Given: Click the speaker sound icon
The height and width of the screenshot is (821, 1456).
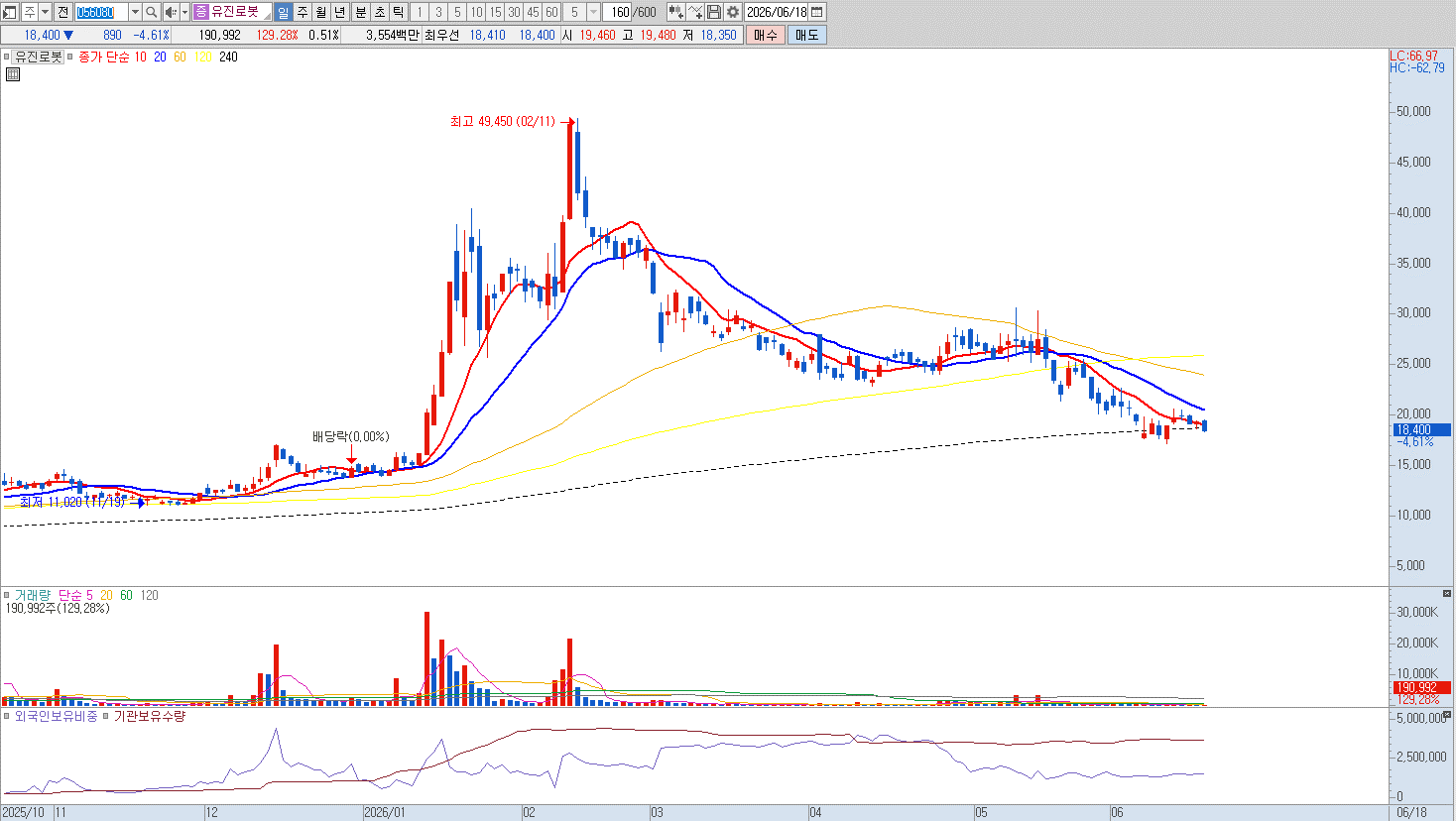Looking at the screenshot, I should tap(171, 12).
